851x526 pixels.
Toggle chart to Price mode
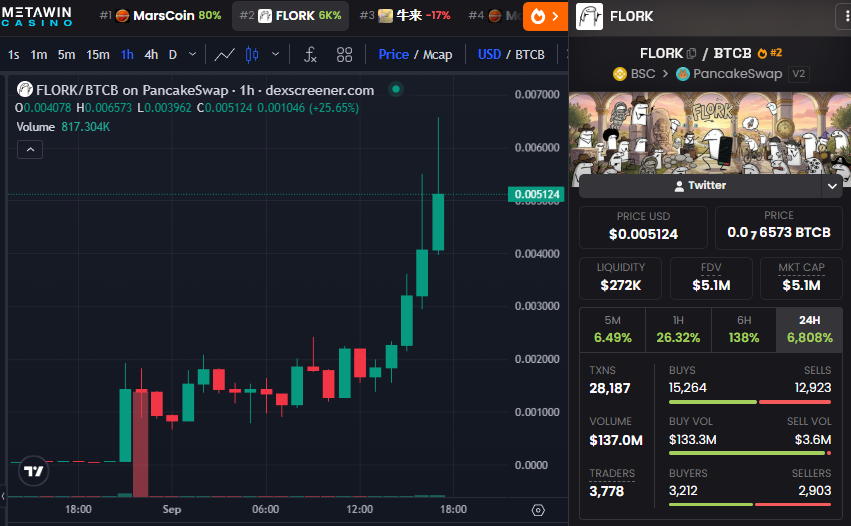click(x=393, y=54)
